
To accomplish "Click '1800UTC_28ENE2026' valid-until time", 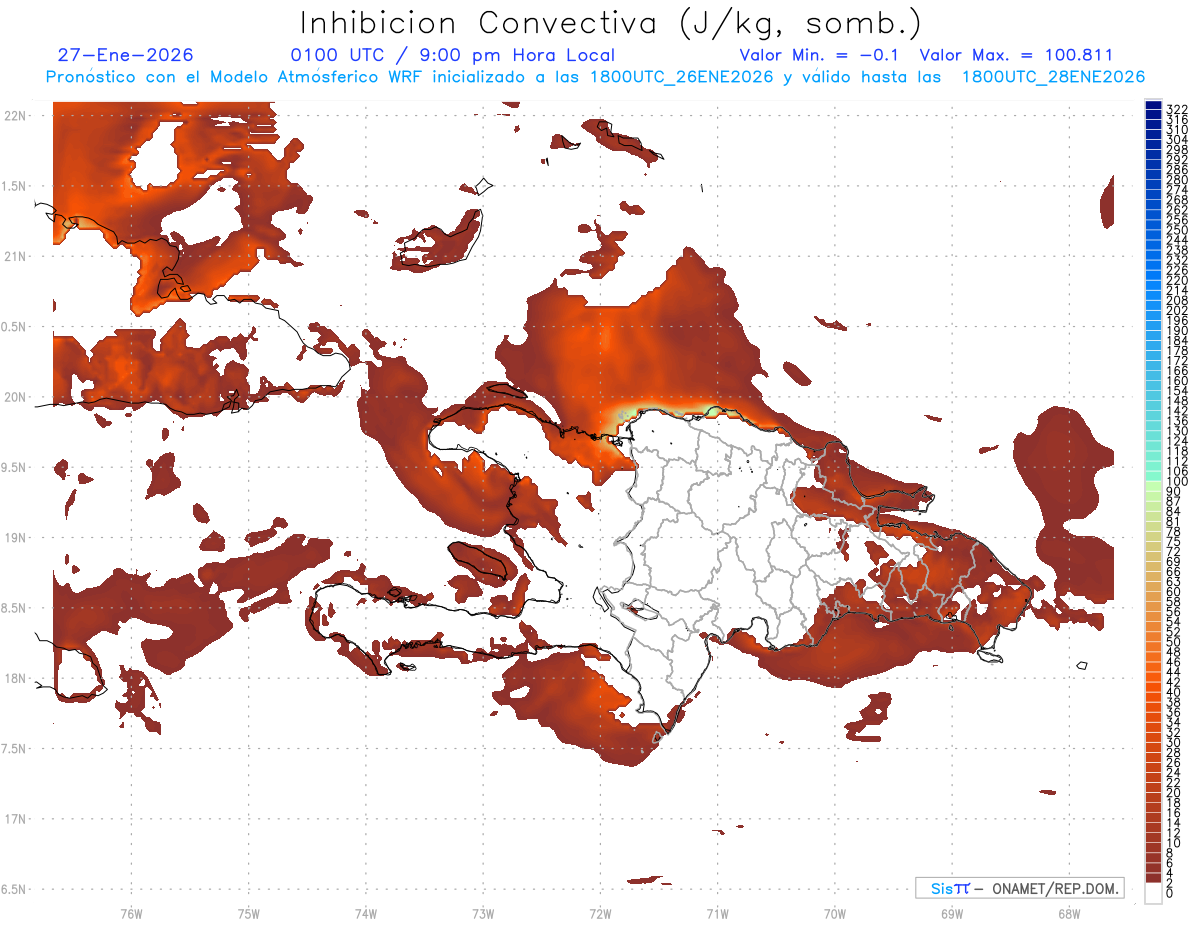I will coord(1052,77).
